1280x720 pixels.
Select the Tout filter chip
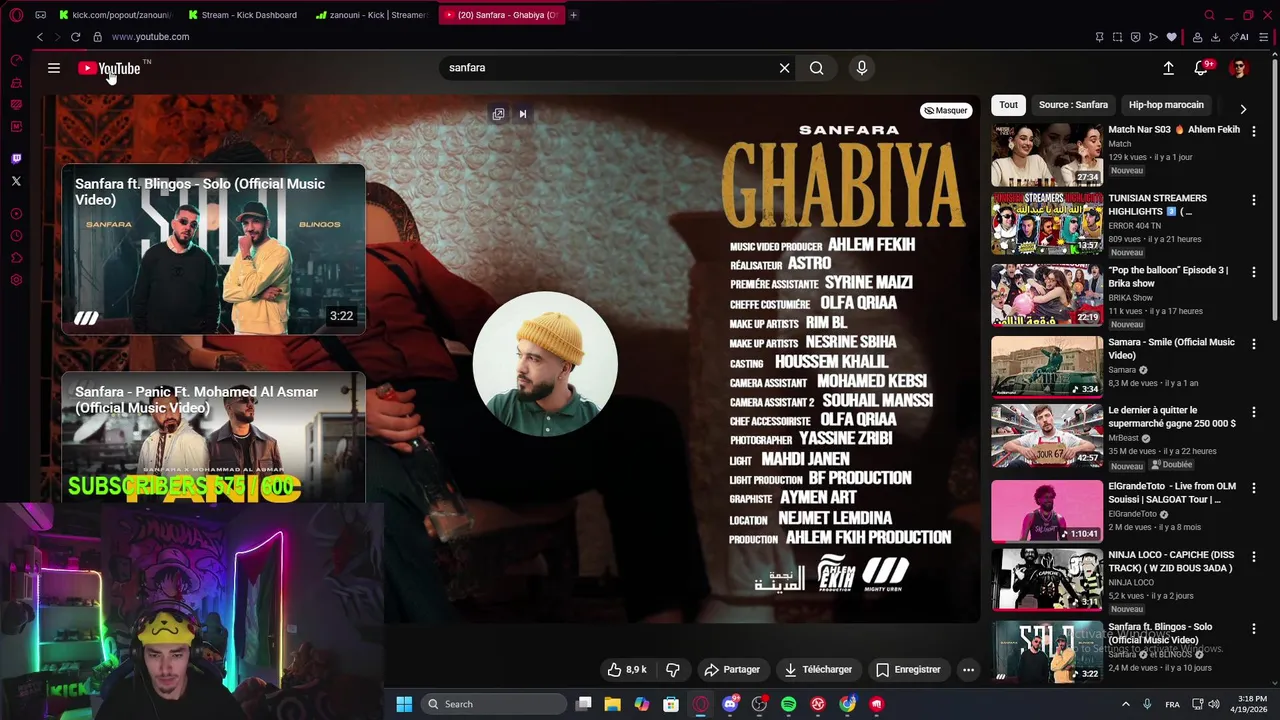click(x=1008, y=105)
